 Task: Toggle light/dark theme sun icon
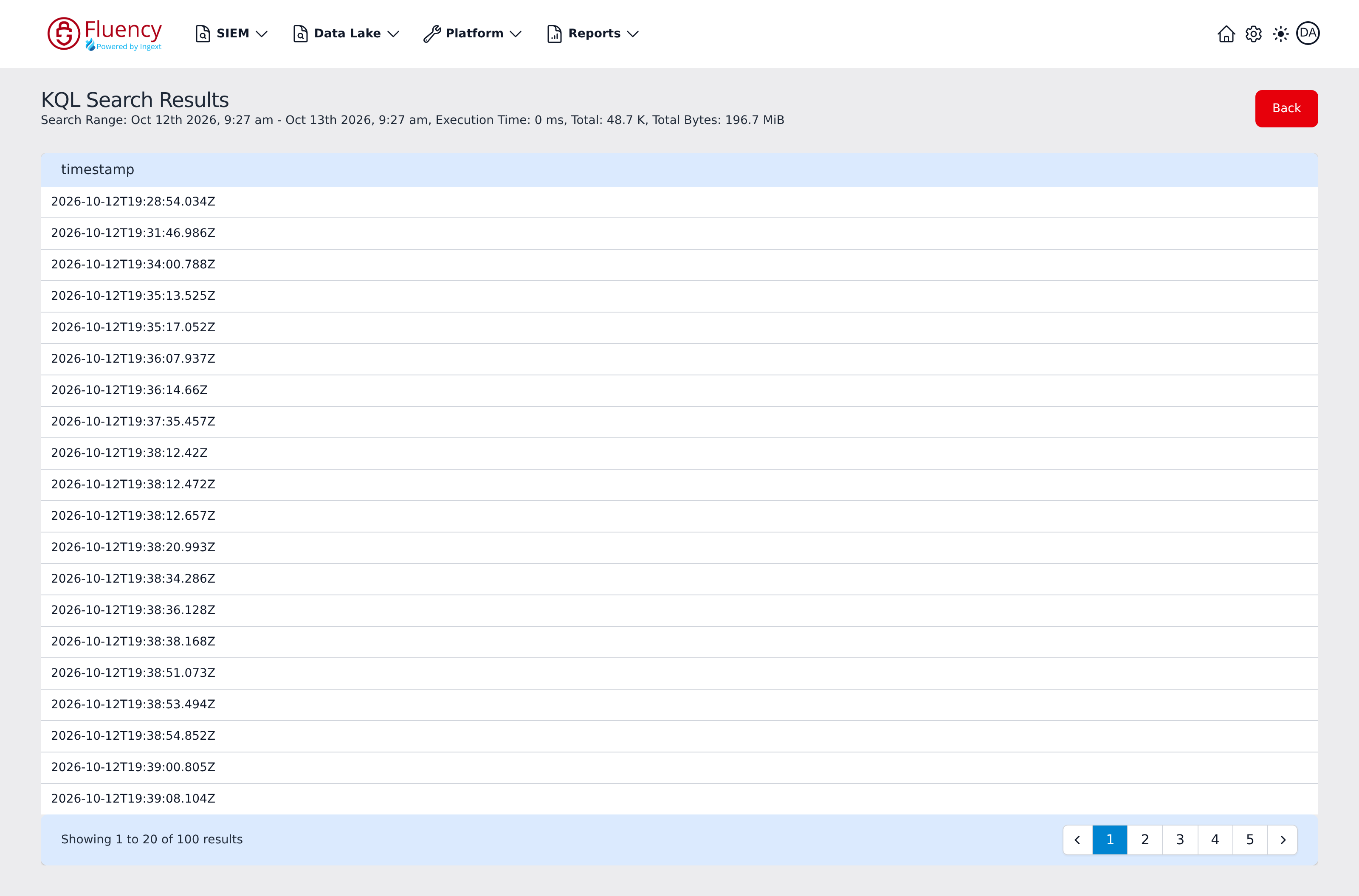click(x=1281, y=34)
